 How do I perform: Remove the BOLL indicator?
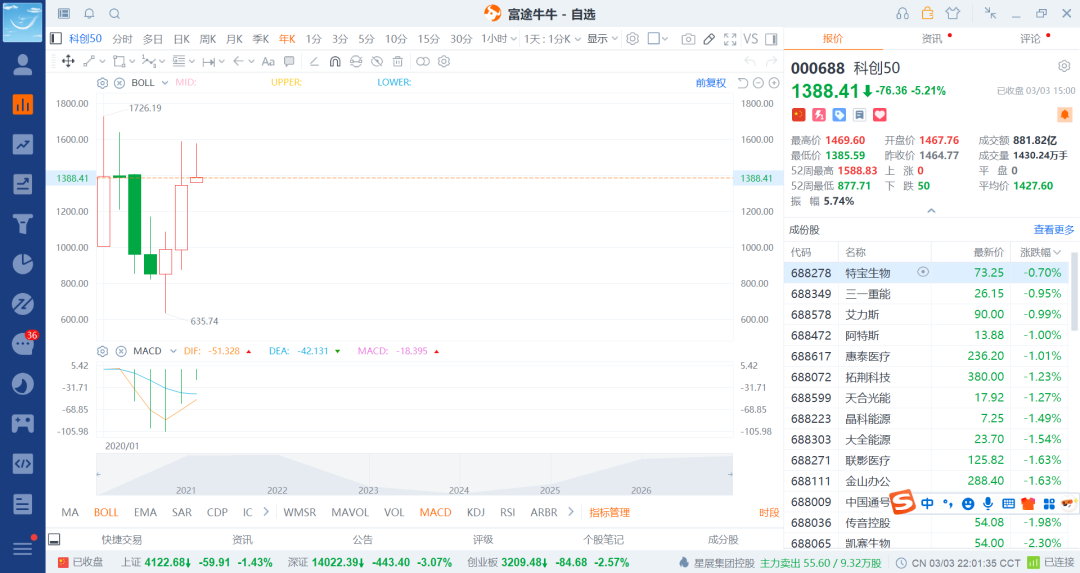click(x=119, y=83)
